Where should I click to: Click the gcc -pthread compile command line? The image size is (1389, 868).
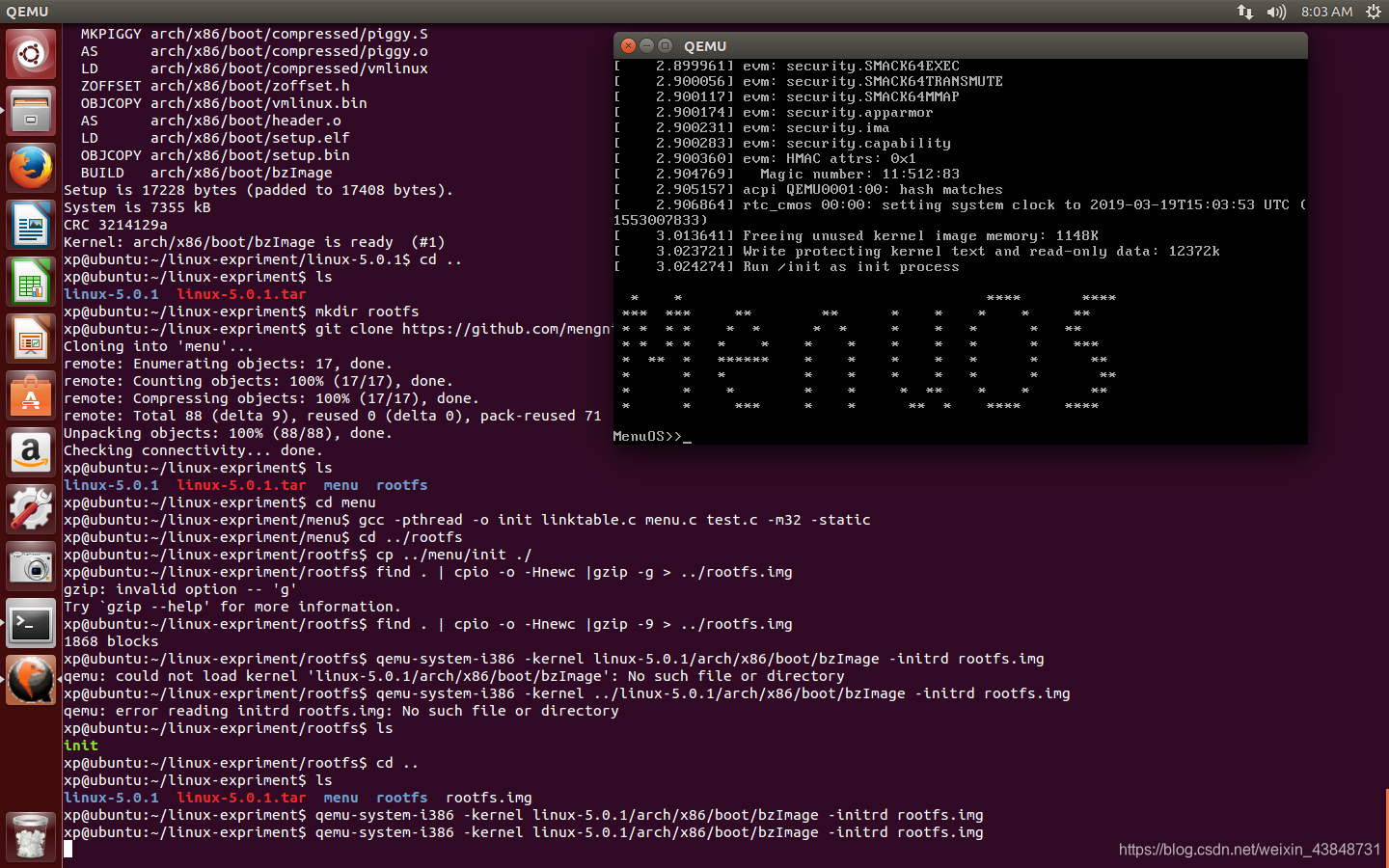[x=467, y=520]
